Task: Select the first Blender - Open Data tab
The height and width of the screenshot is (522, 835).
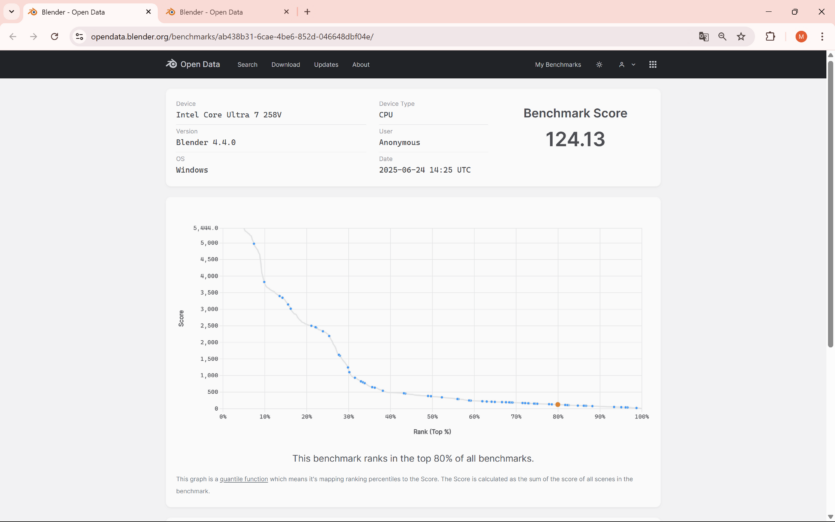Action: [x=90, y=12]
